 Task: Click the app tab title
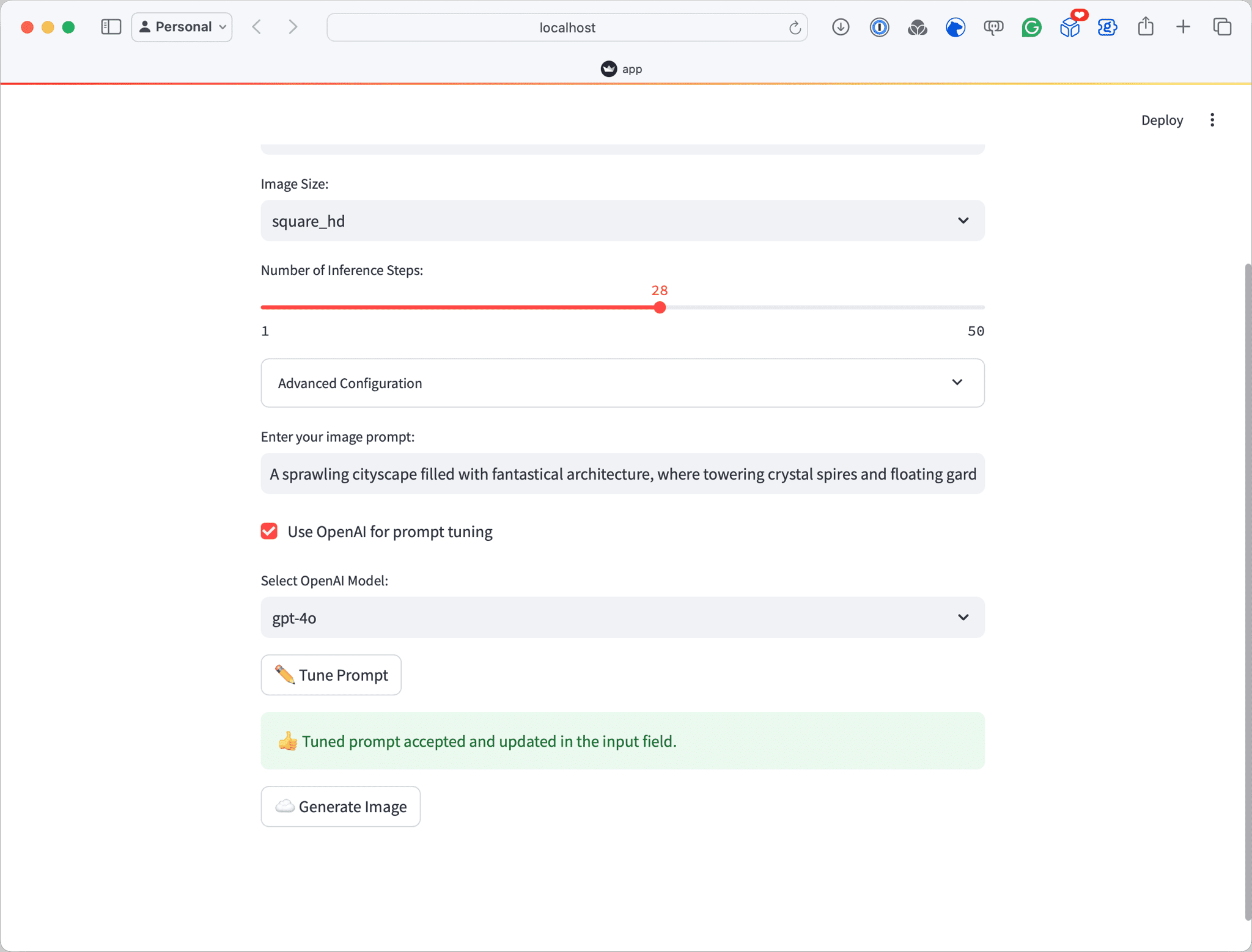(622, 69)
